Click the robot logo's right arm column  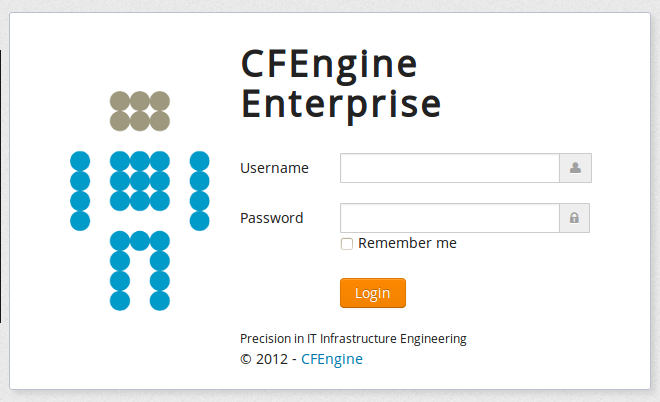pos(200,191)
